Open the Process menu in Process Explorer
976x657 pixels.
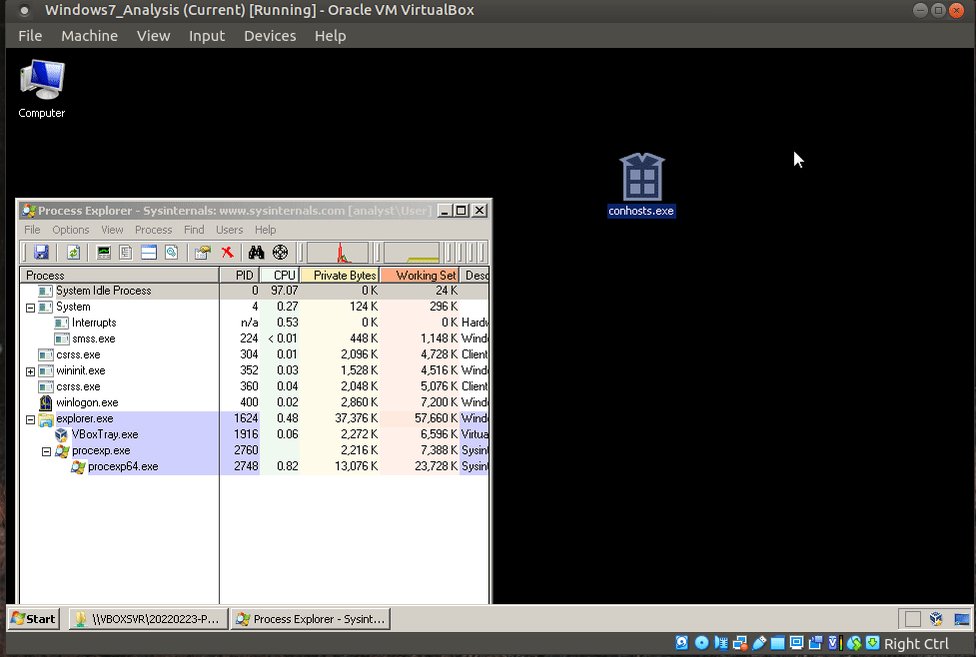coord(153,230)
